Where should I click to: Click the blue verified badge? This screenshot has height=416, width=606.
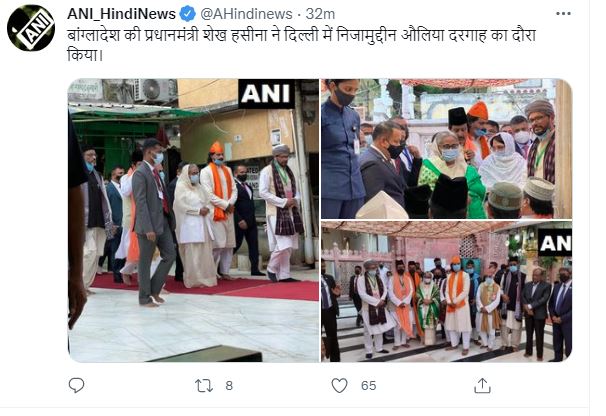187,14
